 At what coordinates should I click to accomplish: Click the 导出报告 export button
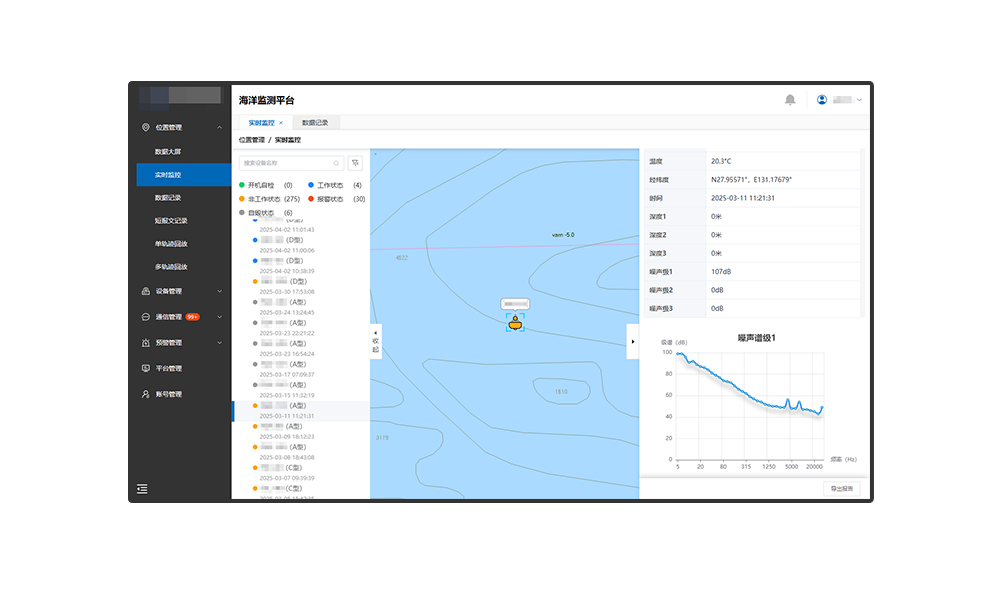point(841,488)
